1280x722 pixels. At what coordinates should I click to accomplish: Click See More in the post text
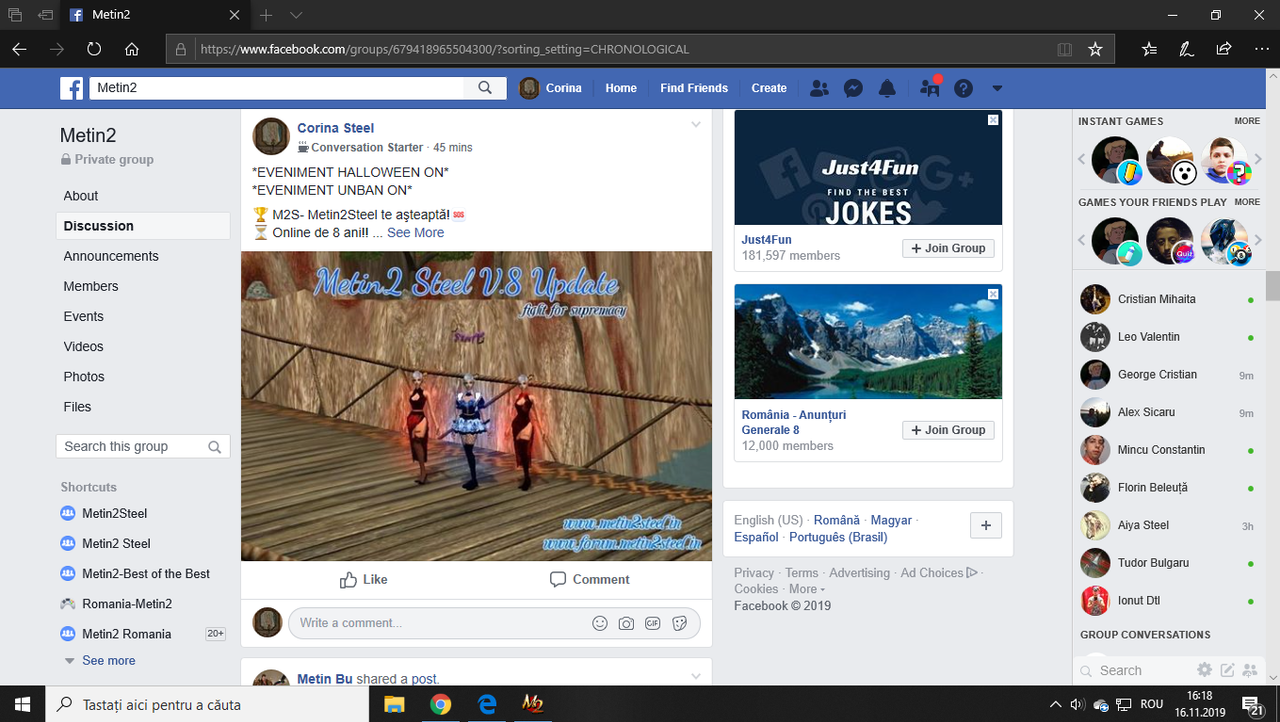(415, 232)
